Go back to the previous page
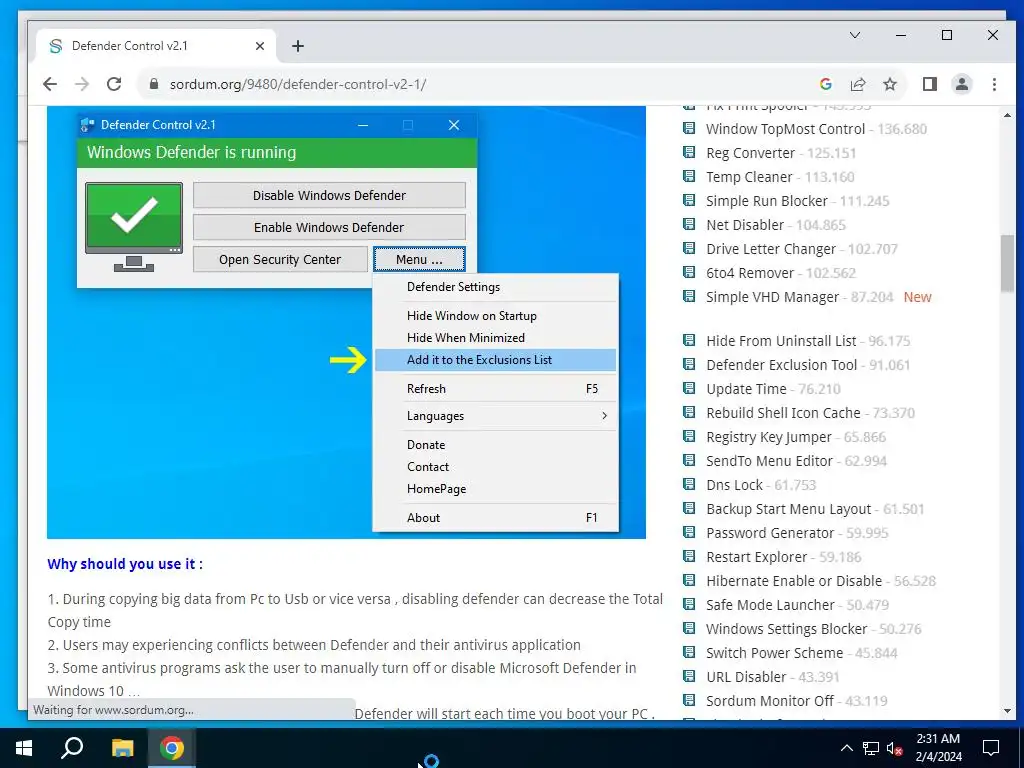Viewport: 1024px width, 768px height. (50, 84)
